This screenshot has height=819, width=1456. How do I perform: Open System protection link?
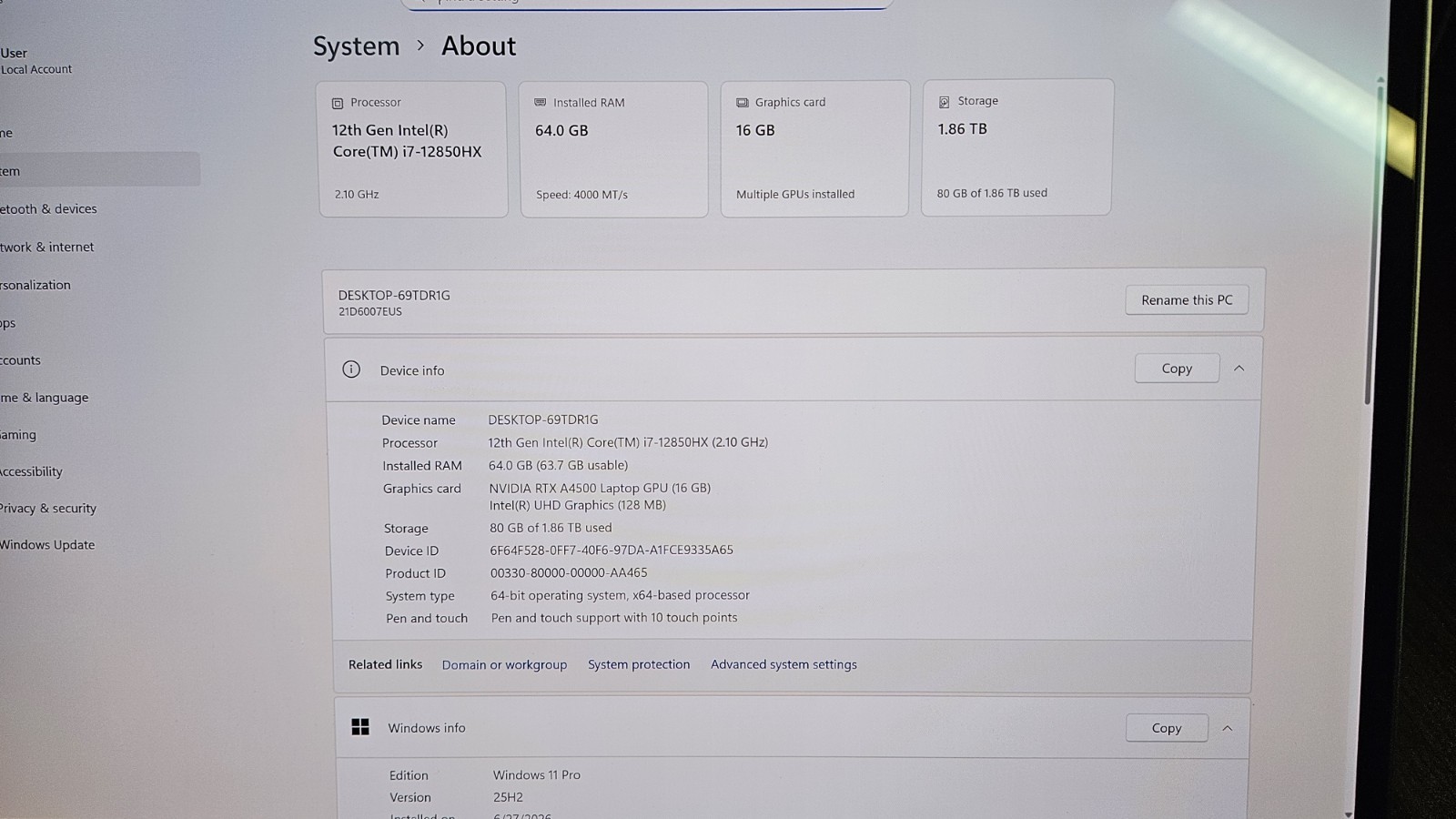[x=639, y=665]
